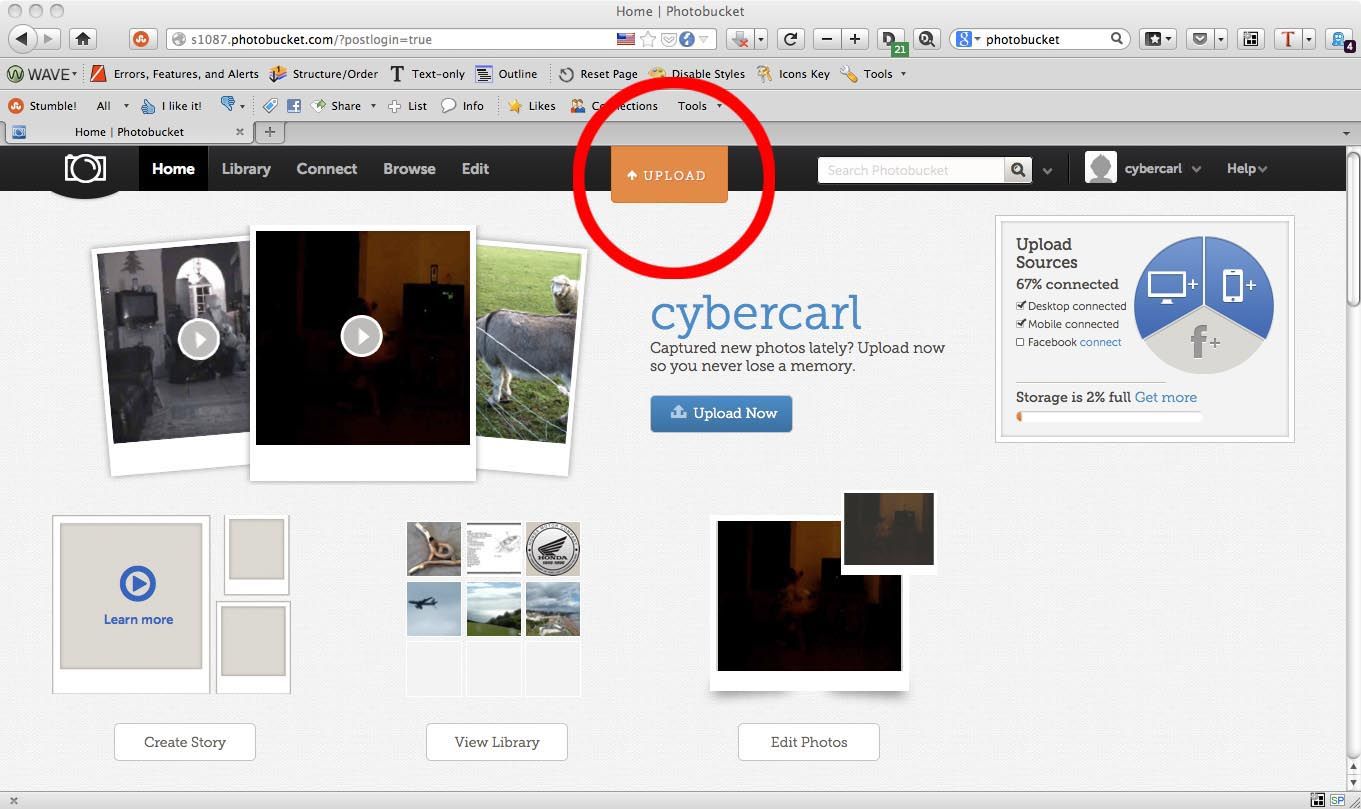Expand arrow beside Photobucket search box
Screen dimensions: 1361x809
click(1047, 171)
